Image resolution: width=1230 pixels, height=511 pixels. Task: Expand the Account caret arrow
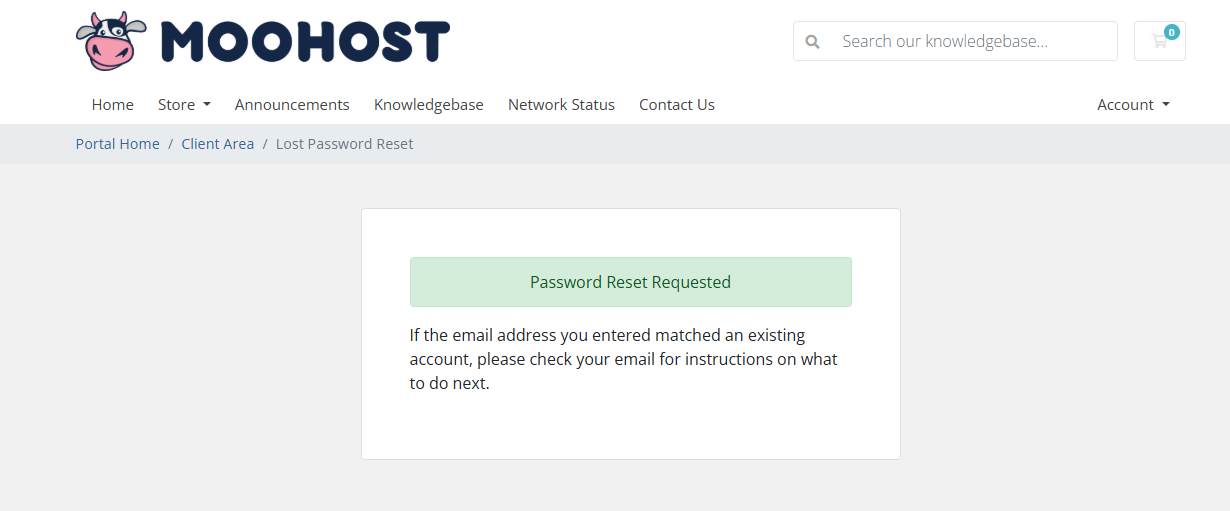[1166, 104]
